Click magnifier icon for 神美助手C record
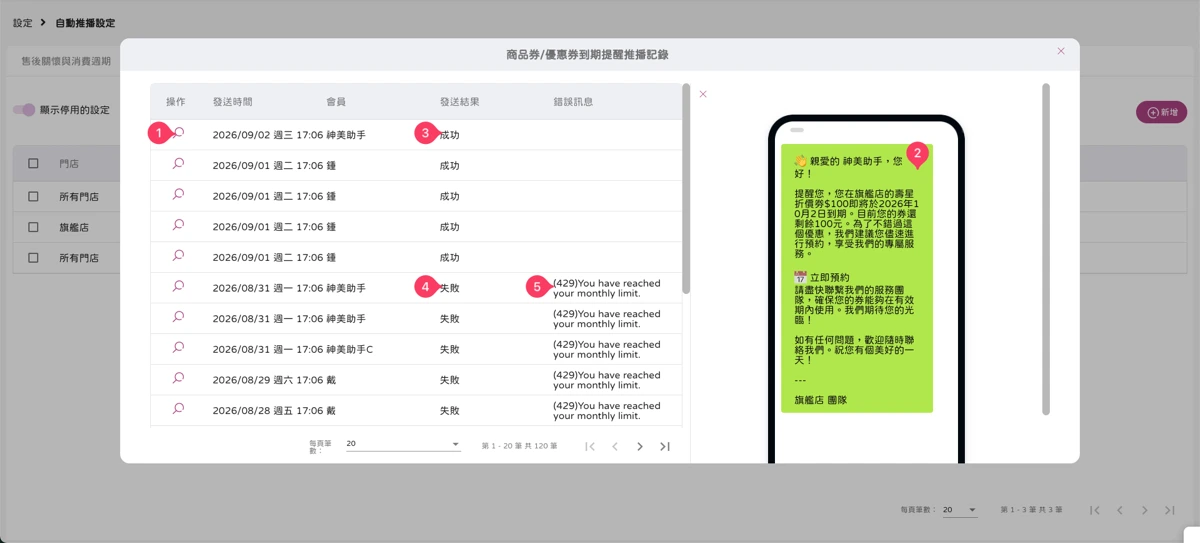The height and width of the screenshot is (543, 1200). 178,348
